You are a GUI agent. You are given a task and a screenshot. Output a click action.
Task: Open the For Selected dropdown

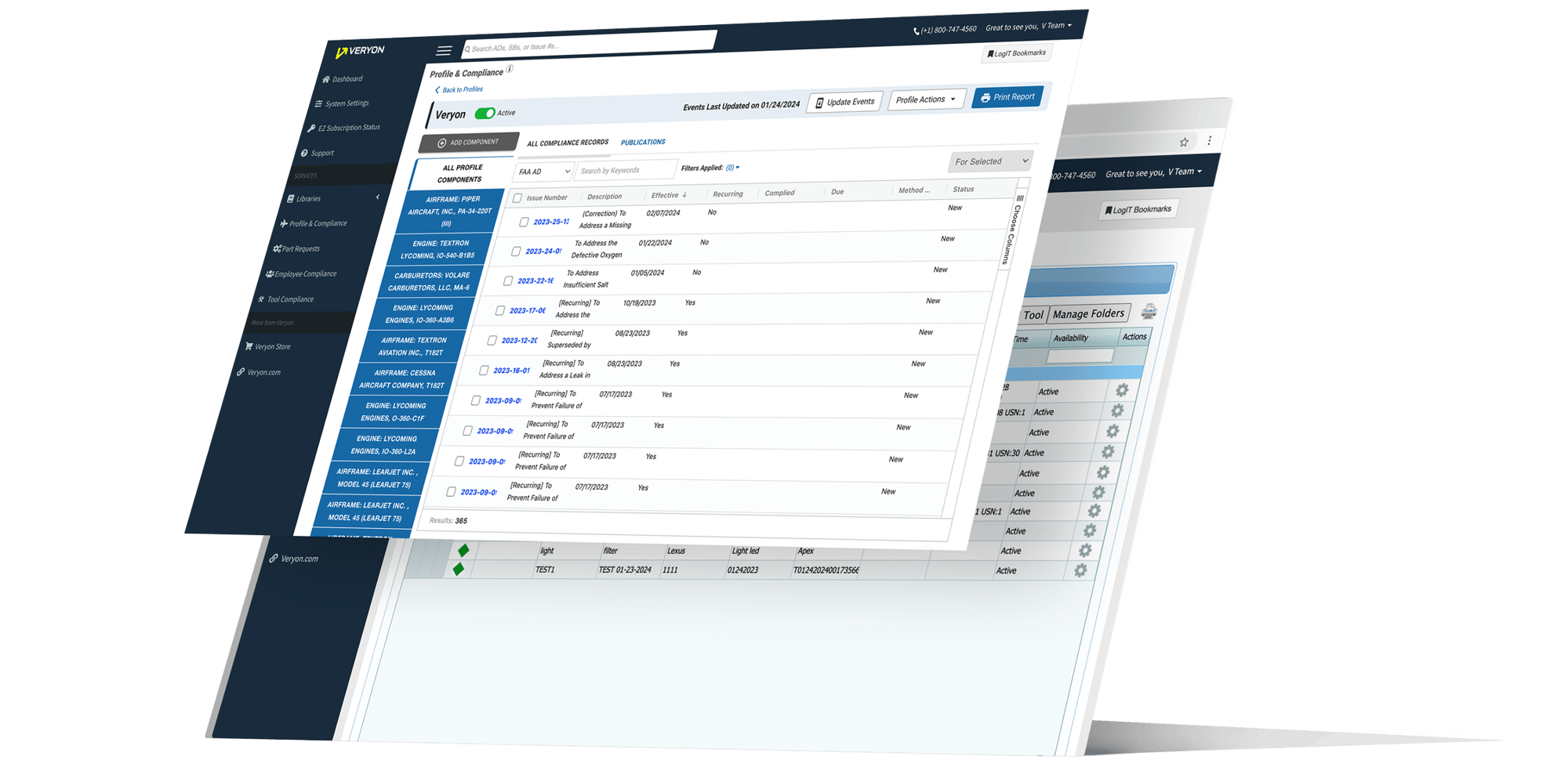991,161
